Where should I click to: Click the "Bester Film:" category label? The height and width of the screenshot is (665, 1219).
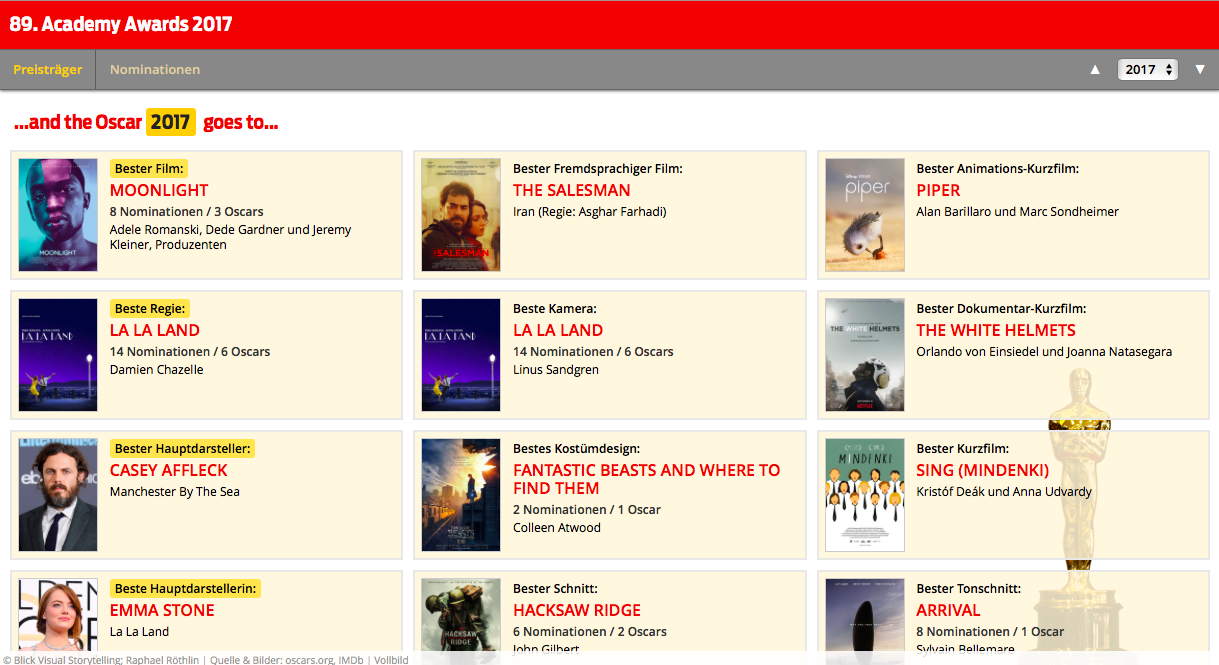[x=149, y=169]
